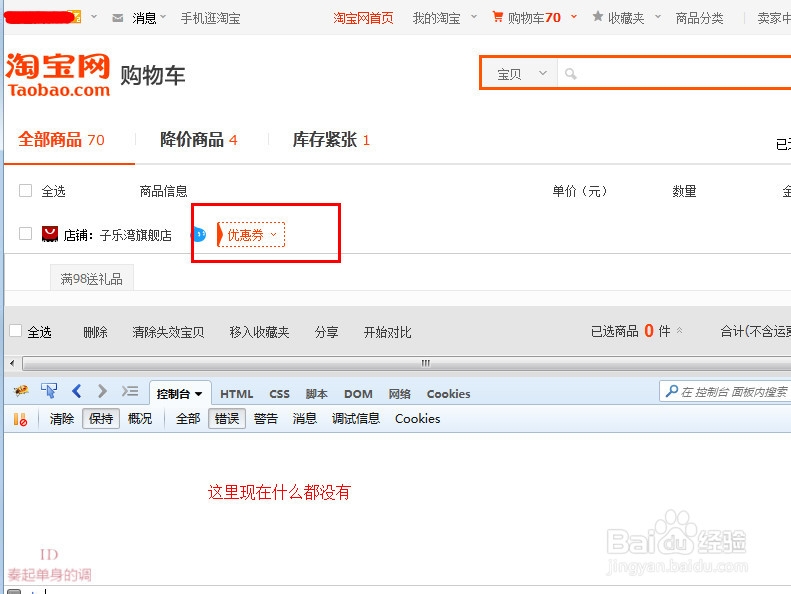The width and height of the screenshot is (791, 594).
Task: Activate the Firebug element inspector icon
Action: [x=49, y=391]
